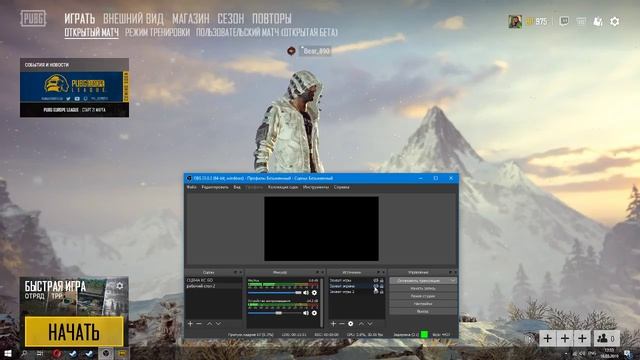Image resolution: width=640 pixels, height=360 pixels.
Task: Lock the Захват игры source
Action: point(382,280)
